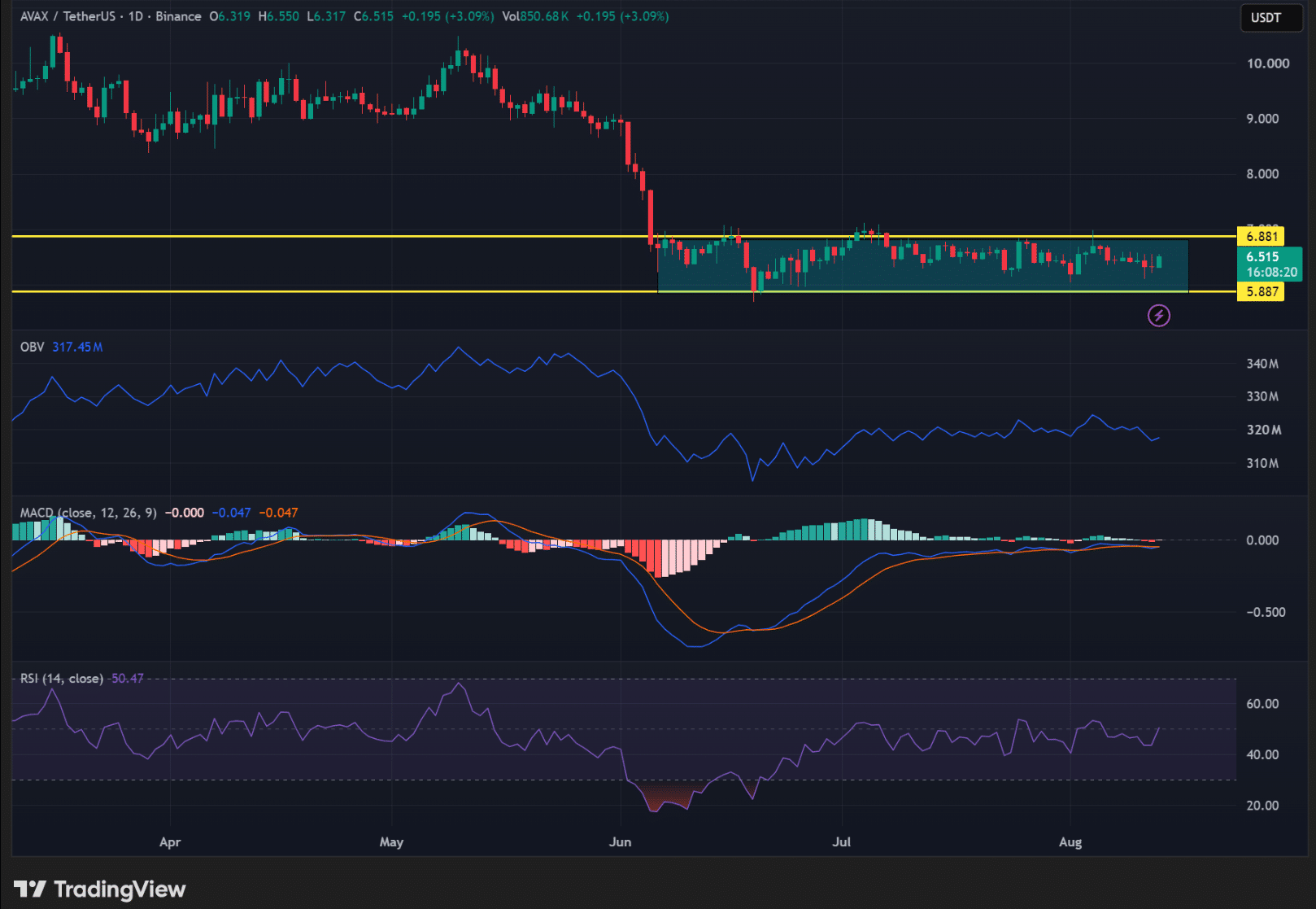Click the purple lightning bolt icon
The image size is (1316, 909).
tap(1158, 315)
